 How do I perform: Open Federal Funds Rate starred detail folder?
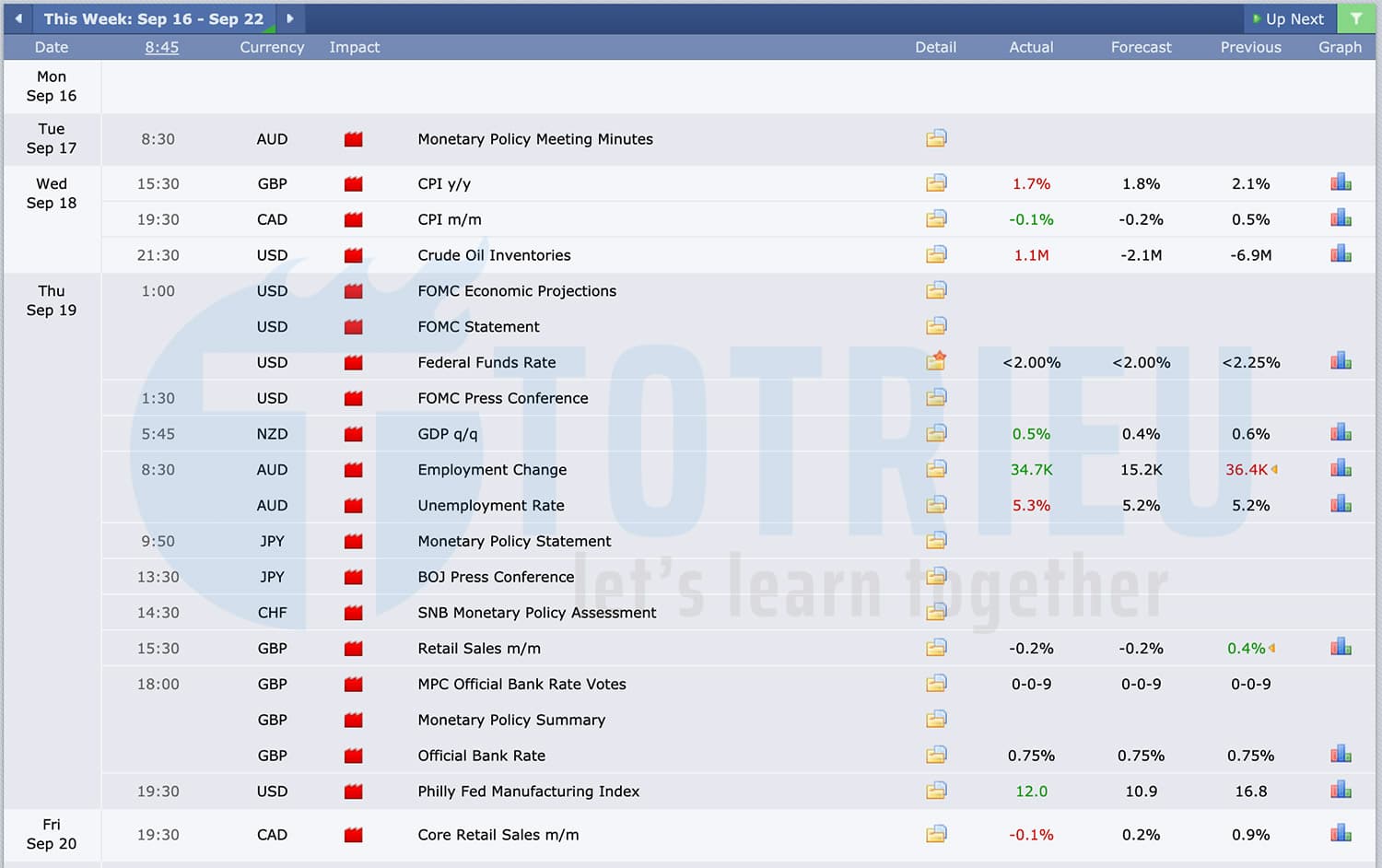click(x=936, y=361)
